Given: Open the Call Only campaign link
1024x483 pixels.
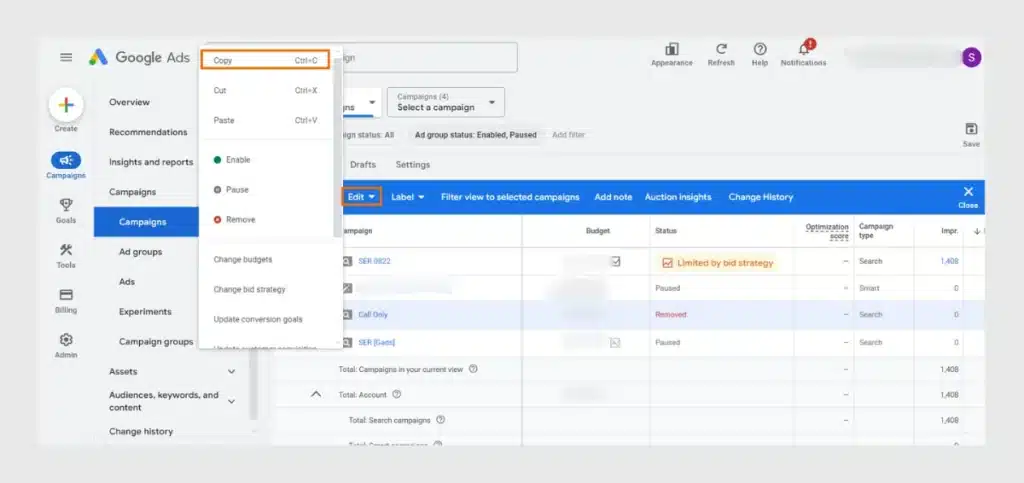Looking at the screenshot, I should tap(373, 315).
